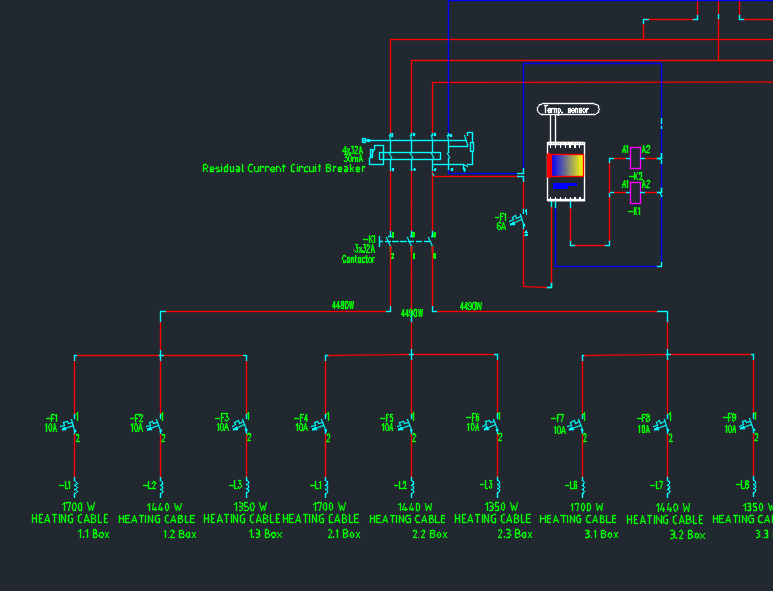
Task: Select the -F9 10A breaker symbol
Action: (748, 426)
